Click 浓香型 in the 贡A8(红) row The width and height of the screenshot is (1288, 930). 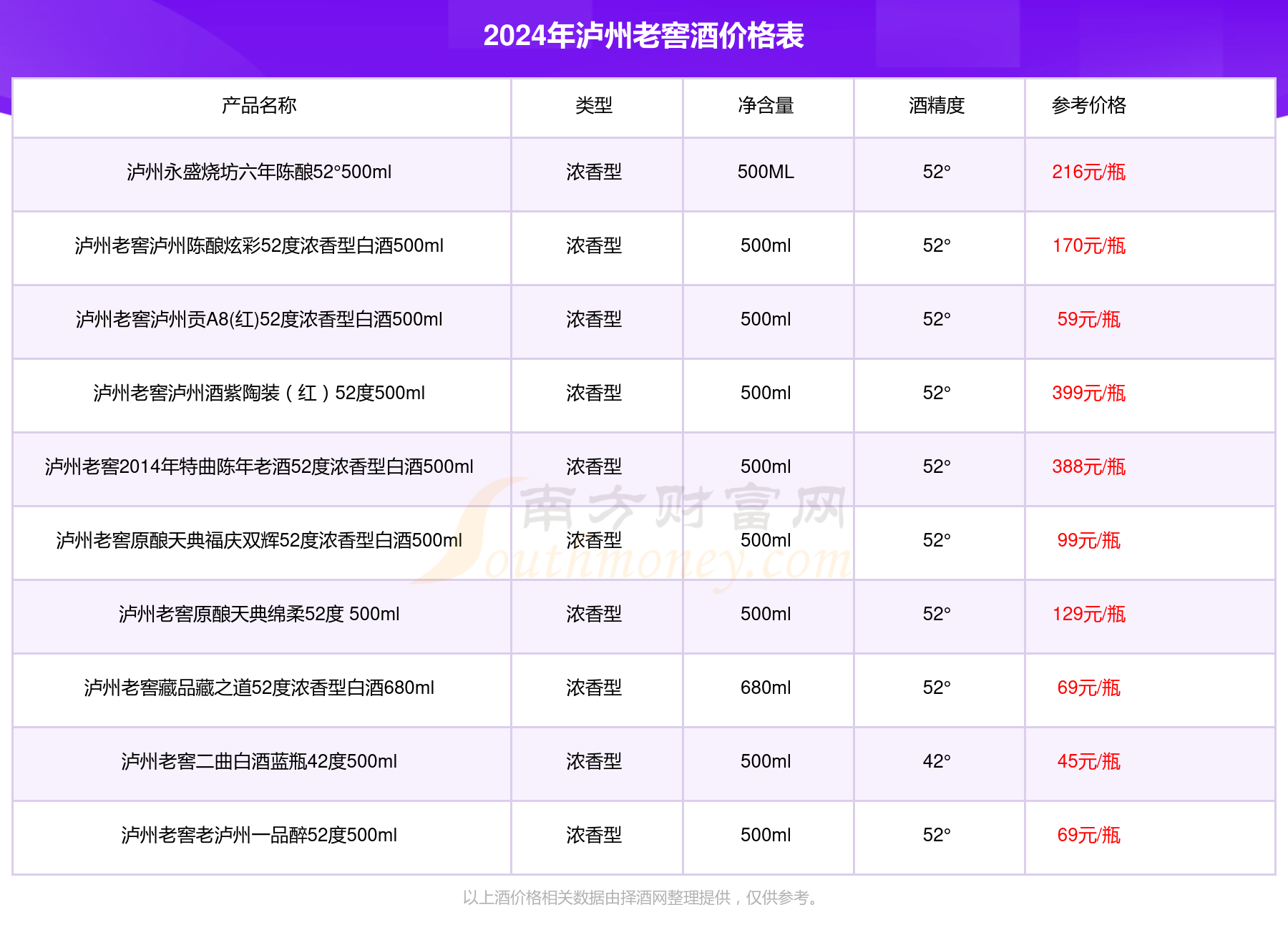[x=594, y=319]
